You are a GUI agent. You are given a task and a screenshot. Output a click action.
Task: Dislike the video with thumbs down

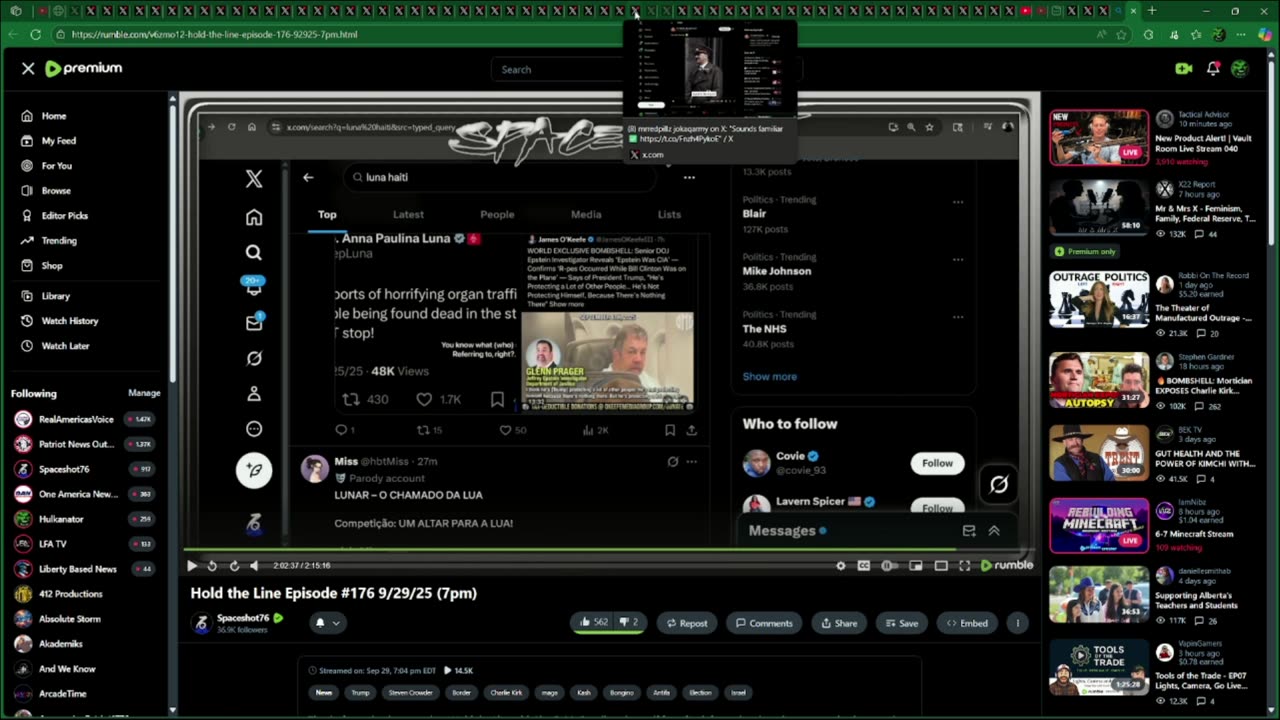[x=628, y=623]
